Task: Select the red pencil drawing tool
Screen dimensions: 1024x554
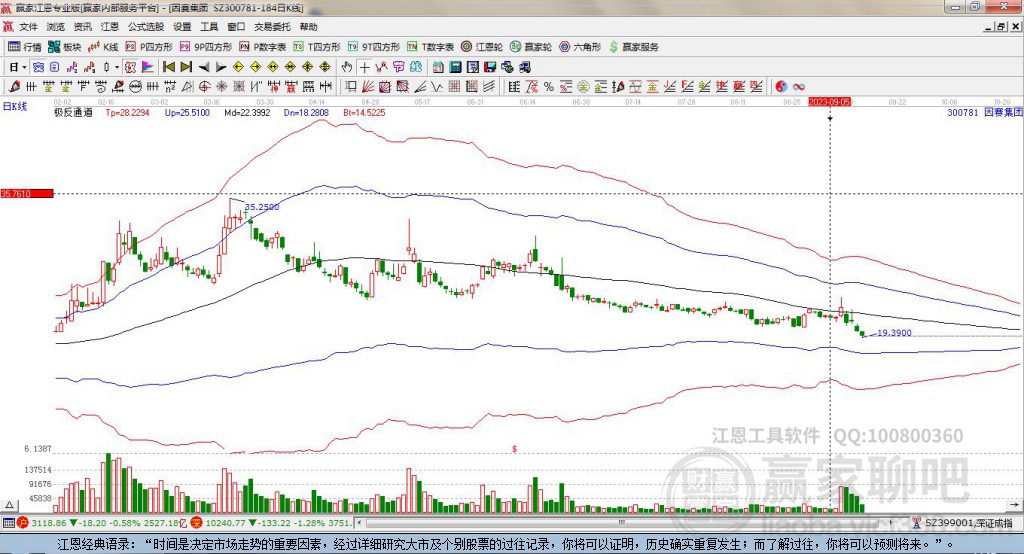Action: [14, 87]
